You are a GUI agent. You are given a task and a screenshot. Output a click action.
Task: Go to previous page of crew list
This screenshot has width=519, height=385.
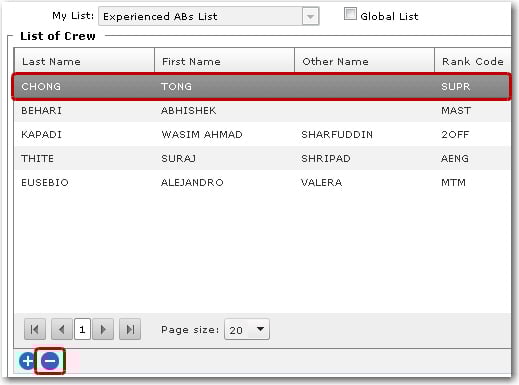62,329
